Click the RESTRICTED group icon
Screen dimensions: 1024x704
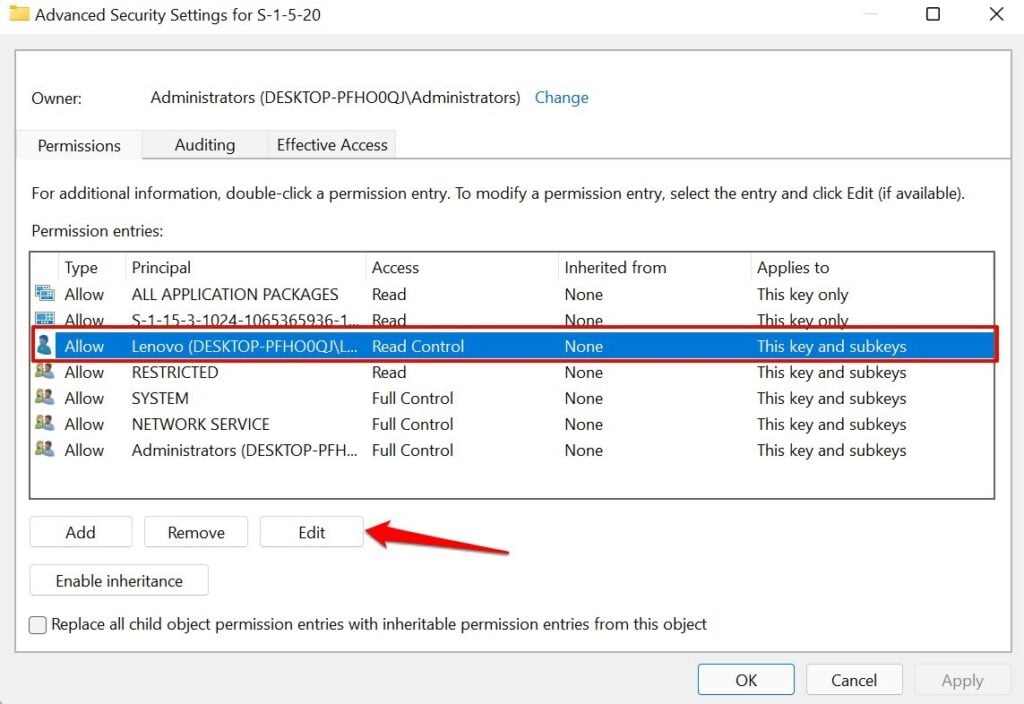(44, 372)
